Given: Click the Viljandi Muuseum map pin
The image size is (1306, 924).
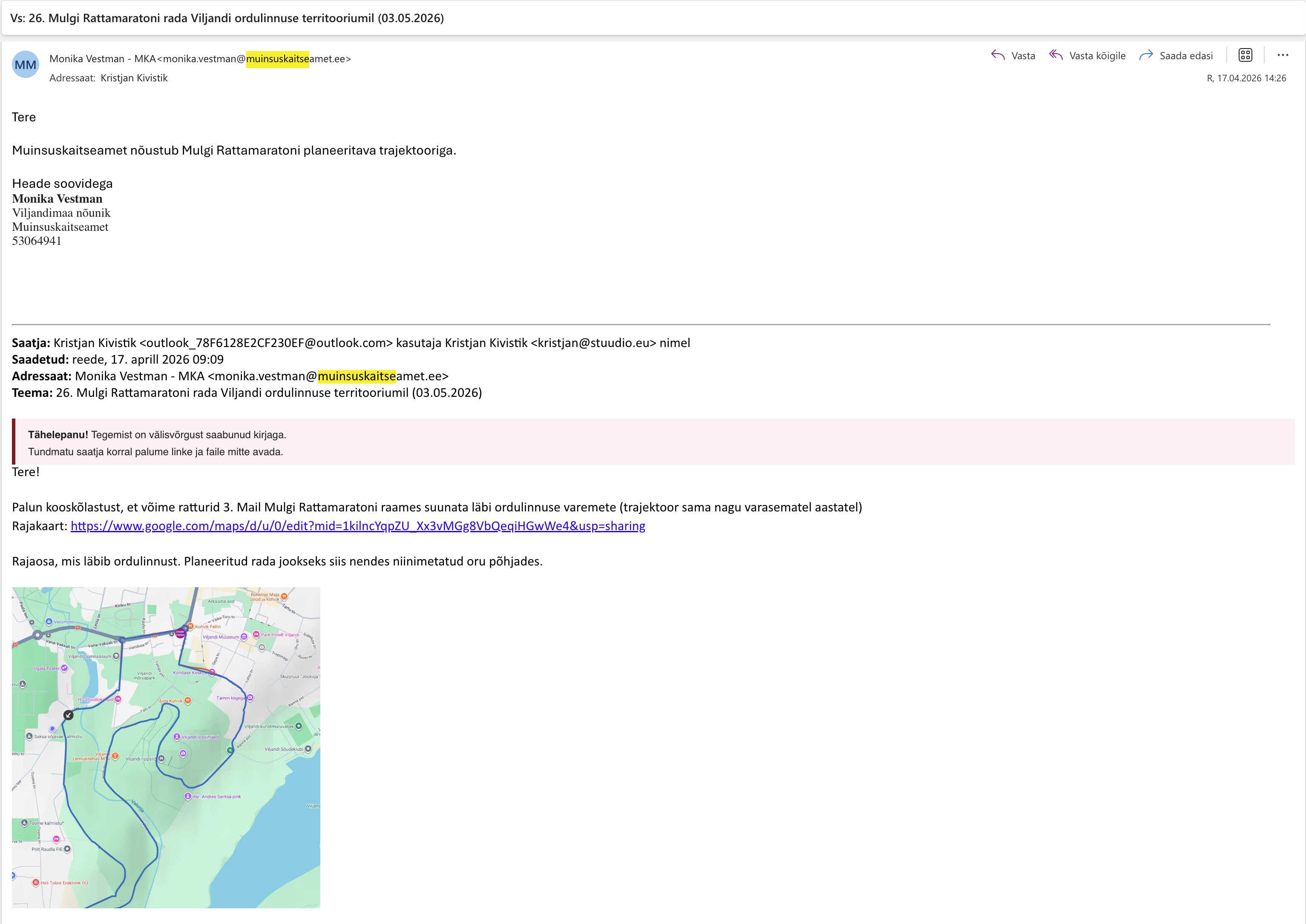Looking at the screenshot, I should [x=244, y=637].
